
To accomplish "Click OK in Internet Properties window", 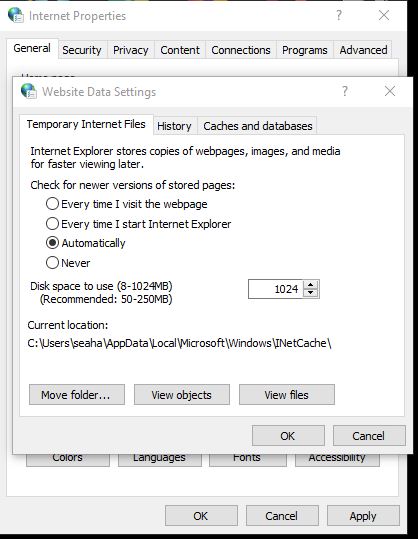I will tap(201, 516).
